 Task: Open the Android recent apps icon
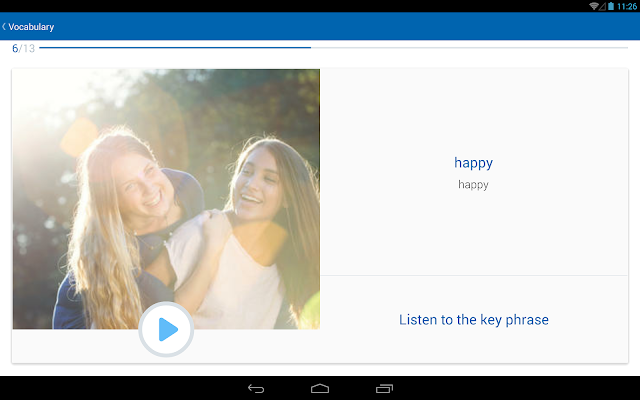(x=384, y=389)
